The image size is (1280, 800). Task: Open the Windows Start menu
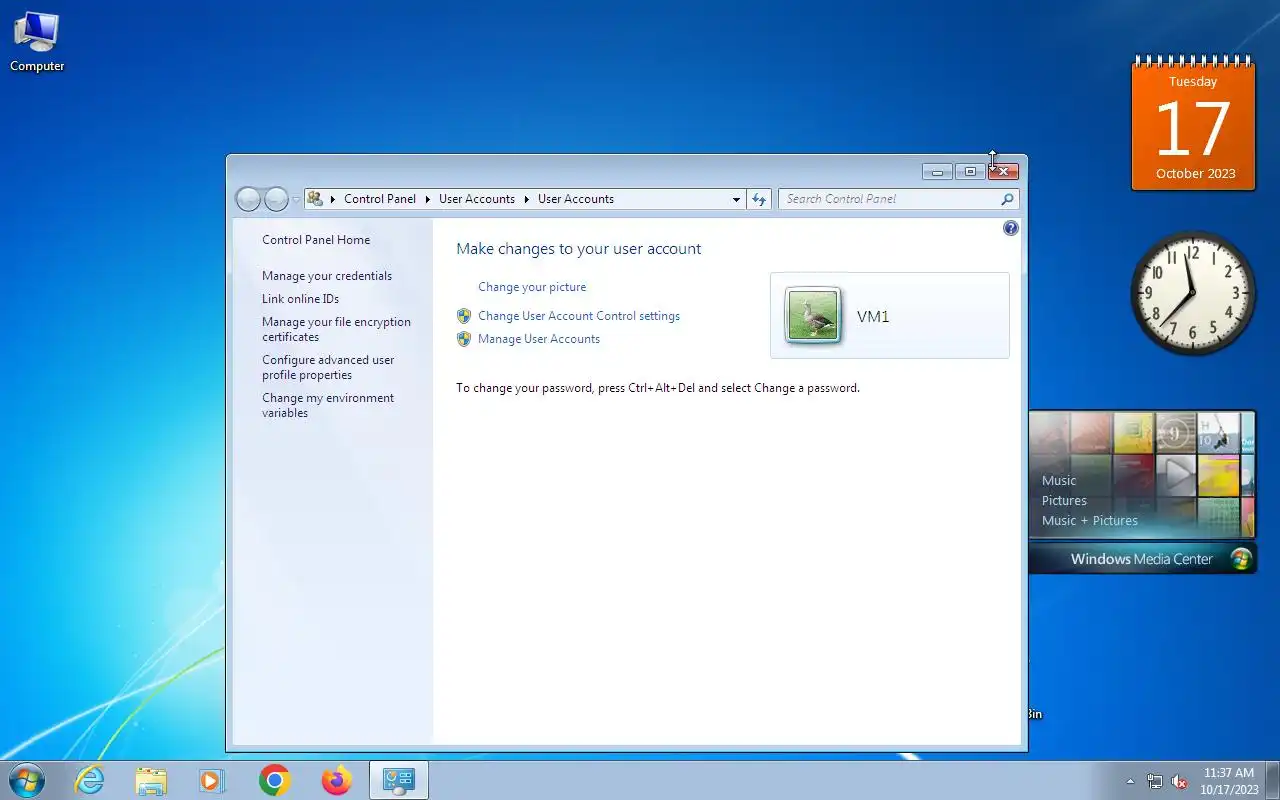pyautogui.click(x=26, y=780)
